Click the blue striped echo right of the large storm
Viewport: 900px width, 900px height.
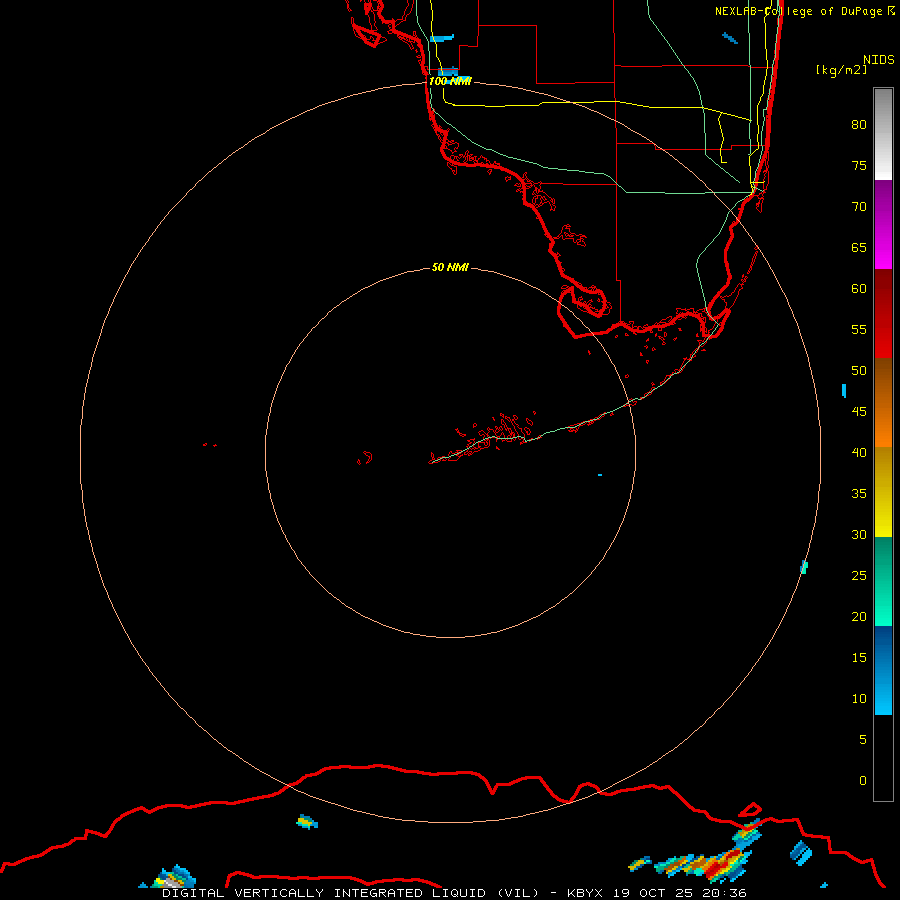coord(801,852)
